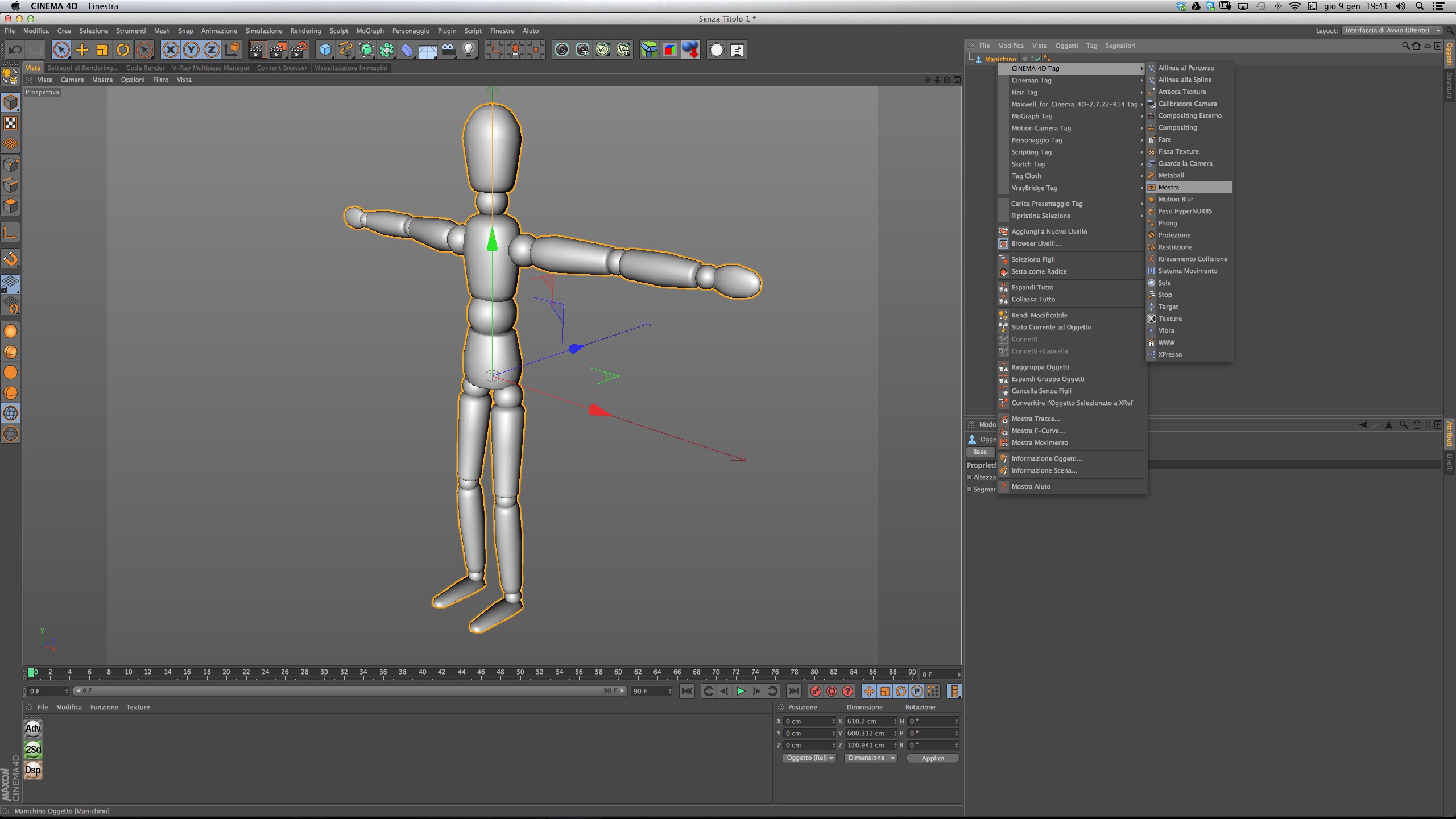The width and height of the screenshot is (1456, 819).
Task: Open the Dimensione dropdown below coordinates
Action: click(x=870, y=758)
